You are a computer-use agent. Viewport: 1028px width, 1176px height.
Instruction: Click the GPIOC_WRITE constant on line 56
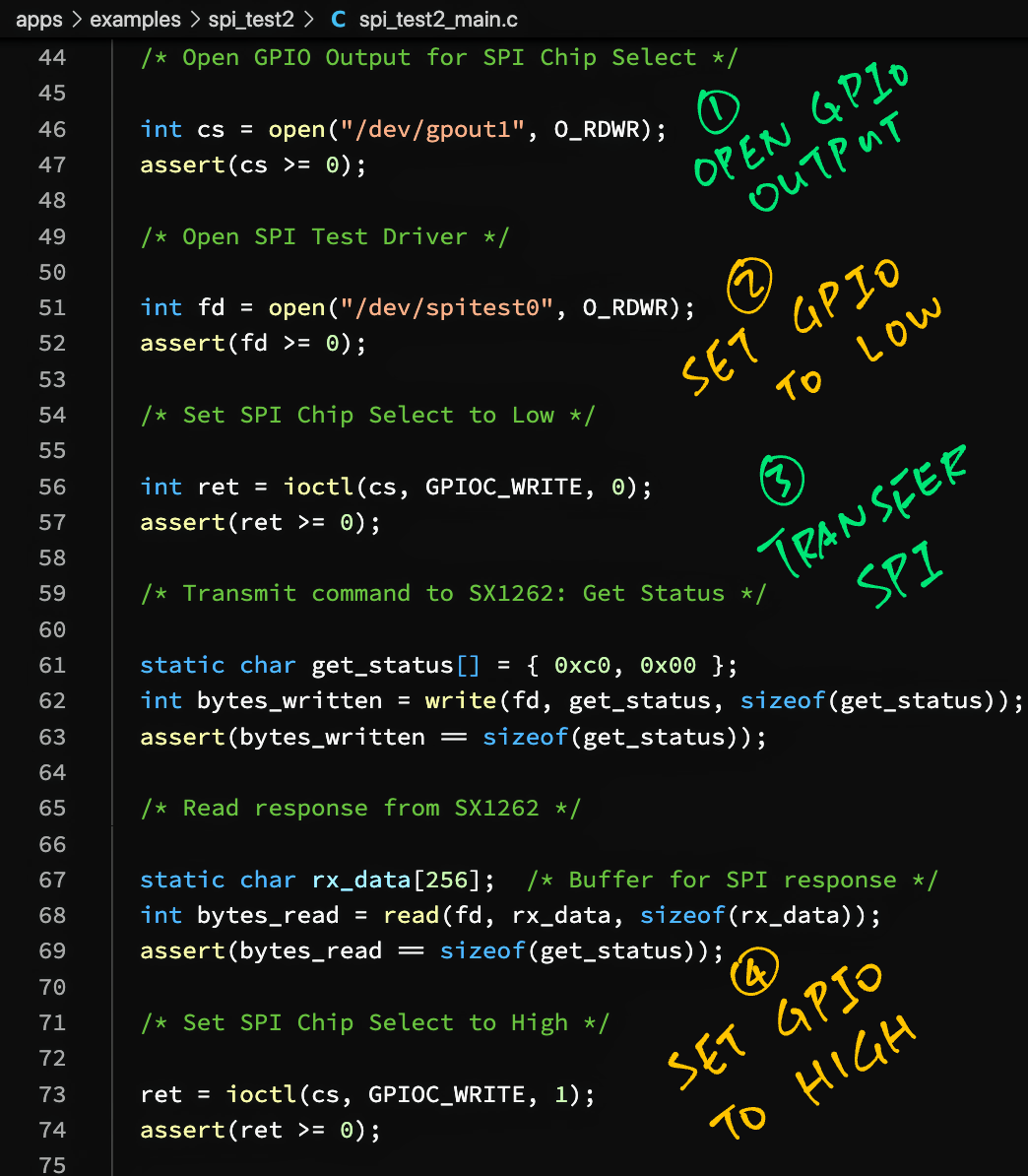point(503,487)
